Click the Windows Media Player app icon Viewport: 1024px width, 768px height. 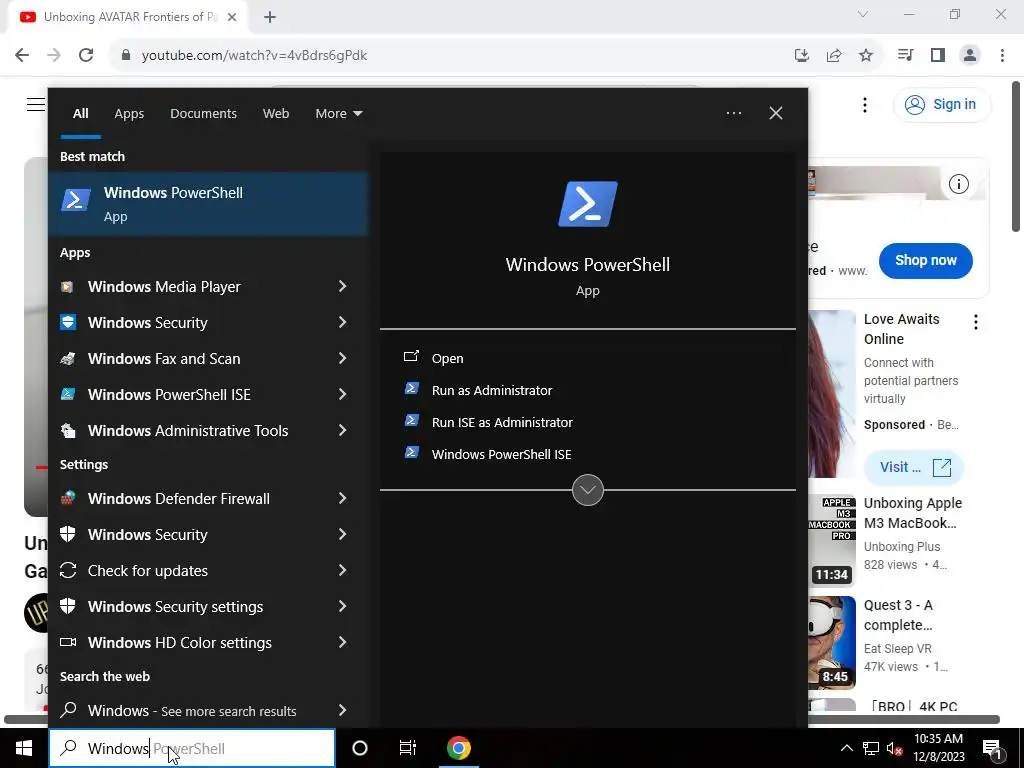[67, 287]
